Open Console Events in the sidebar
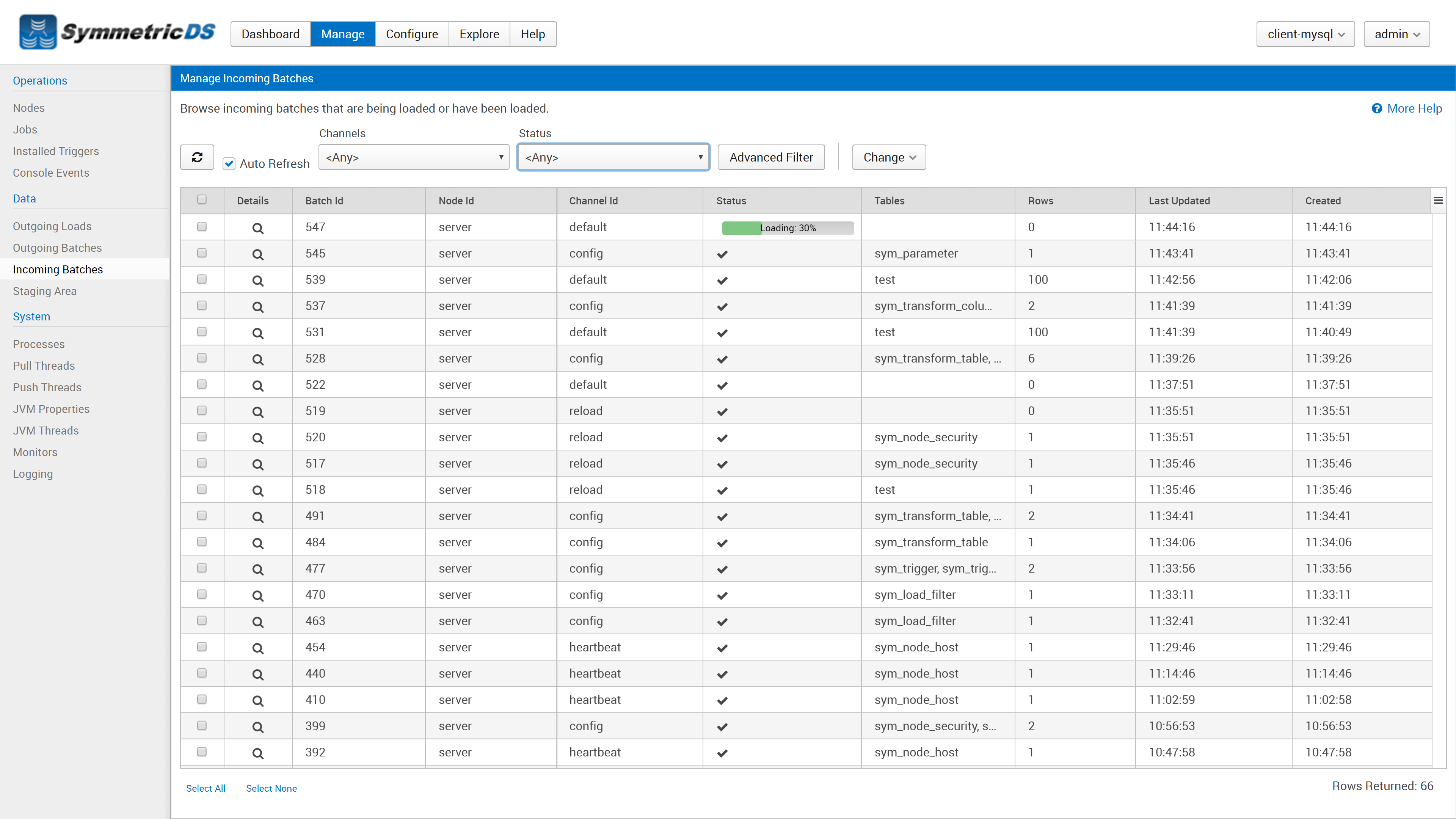 tap(51, 173)
